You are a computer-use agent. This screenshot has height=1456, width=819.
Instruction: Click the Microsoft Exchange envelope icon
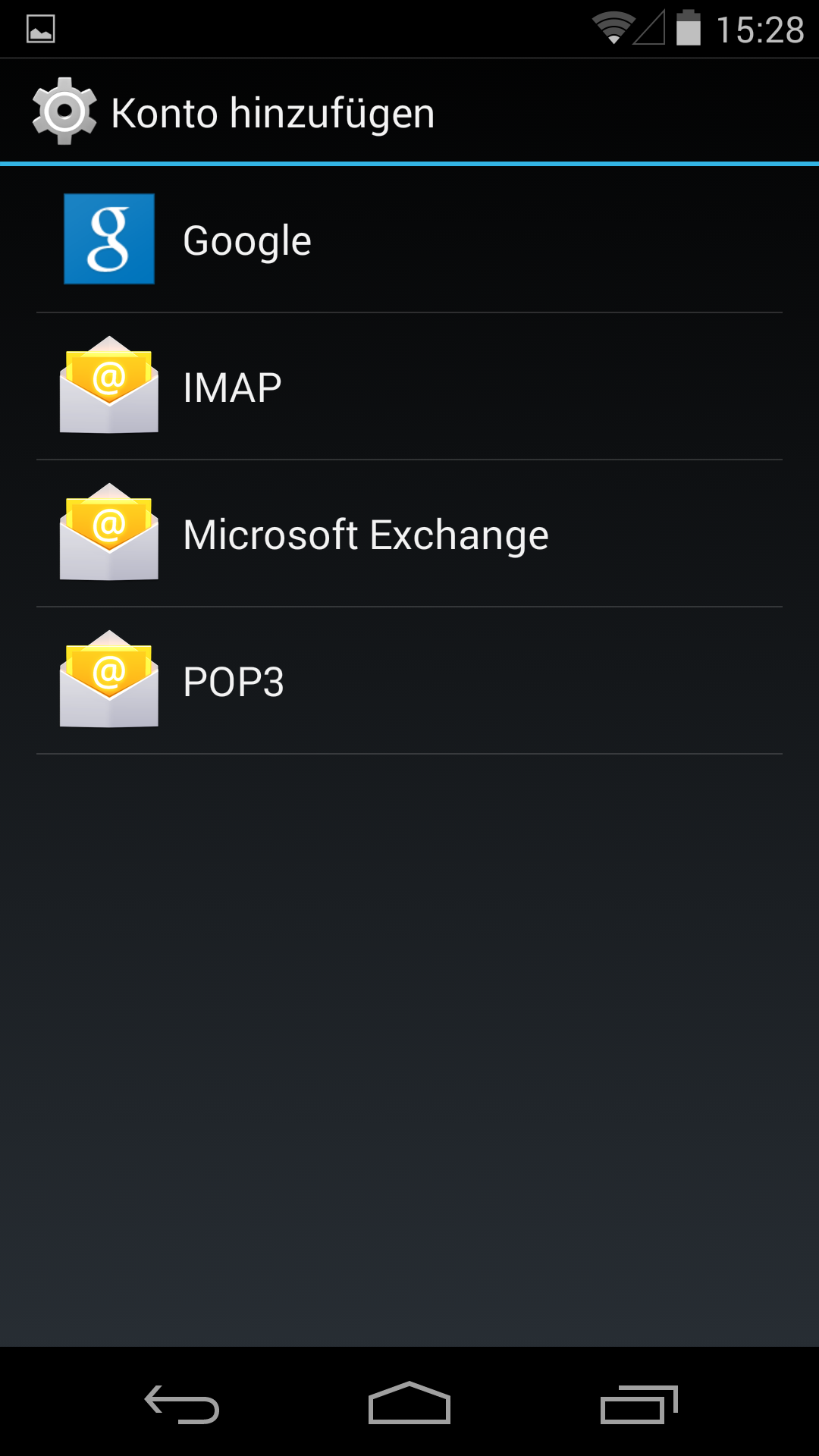tap(109, 532)
